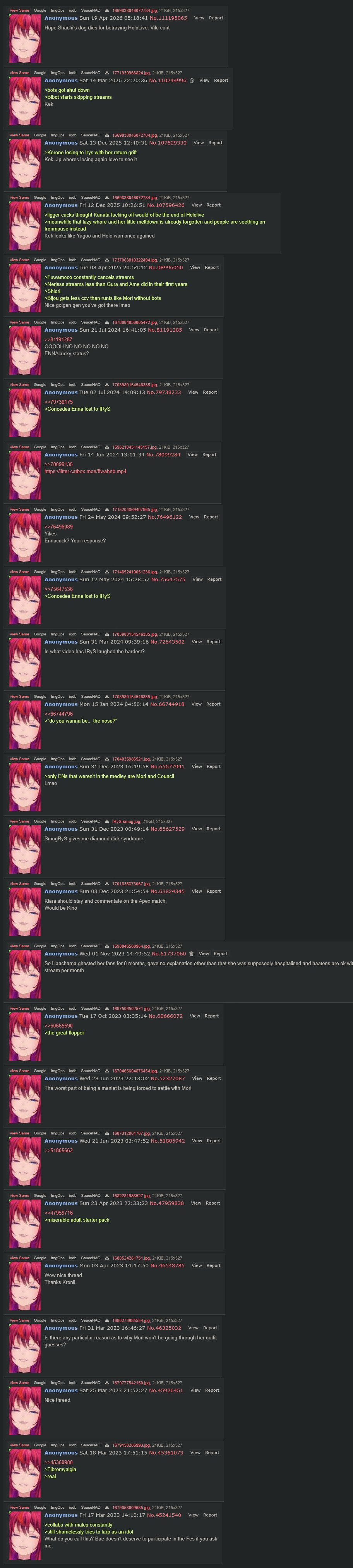Open iqdb search for post No.45926451 image
Viewport: 353px width, 1568px height.
(72, 1383)
